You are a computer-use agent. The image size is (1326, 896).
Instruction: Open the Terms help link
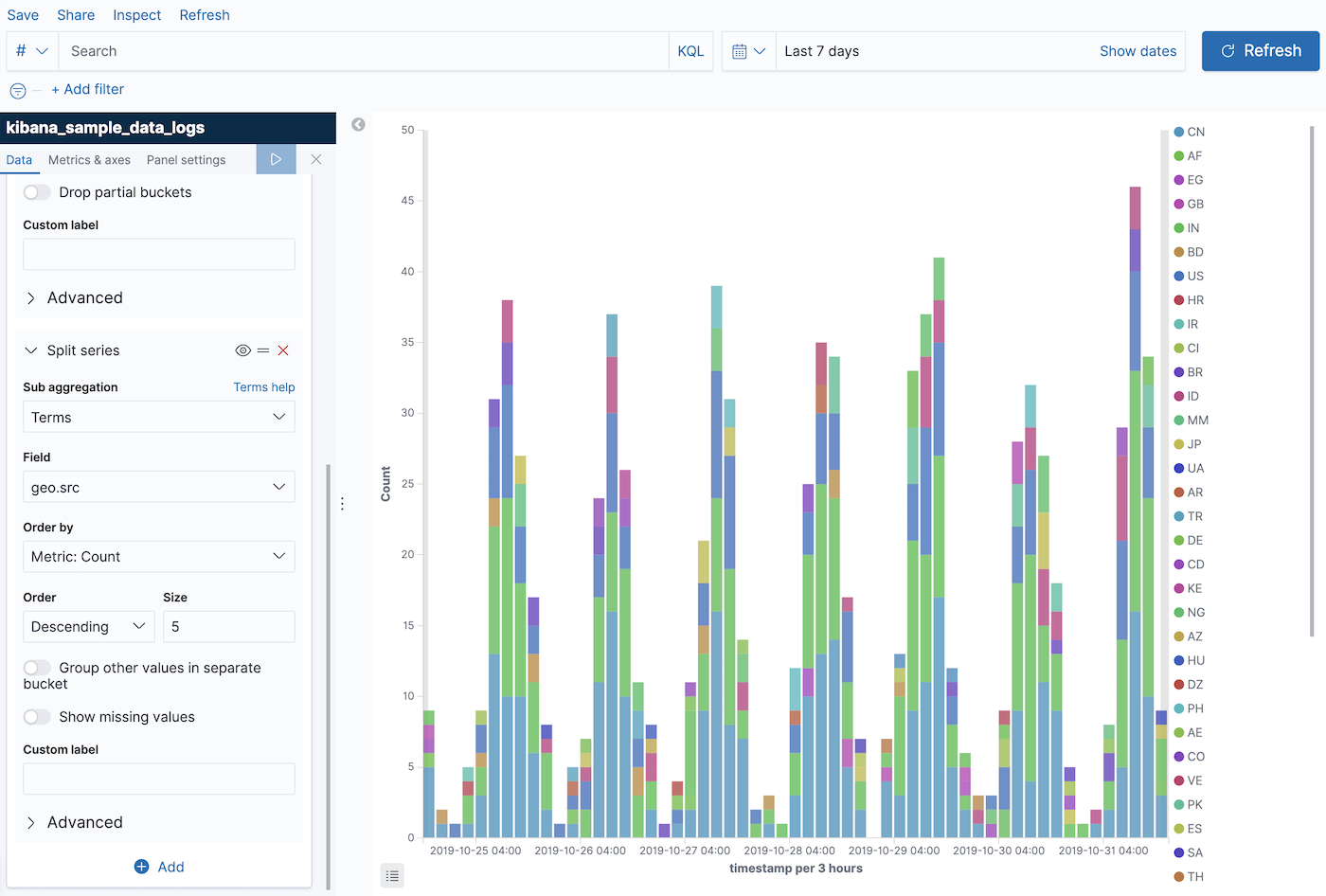264,386
